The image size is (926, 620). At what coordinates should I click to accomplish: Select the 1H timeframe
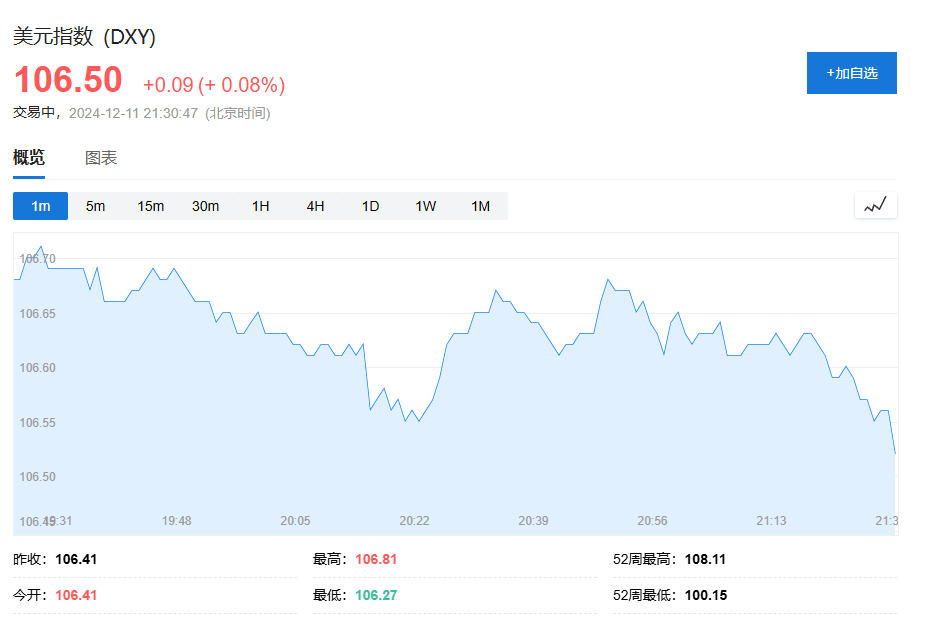pos(260,206)
